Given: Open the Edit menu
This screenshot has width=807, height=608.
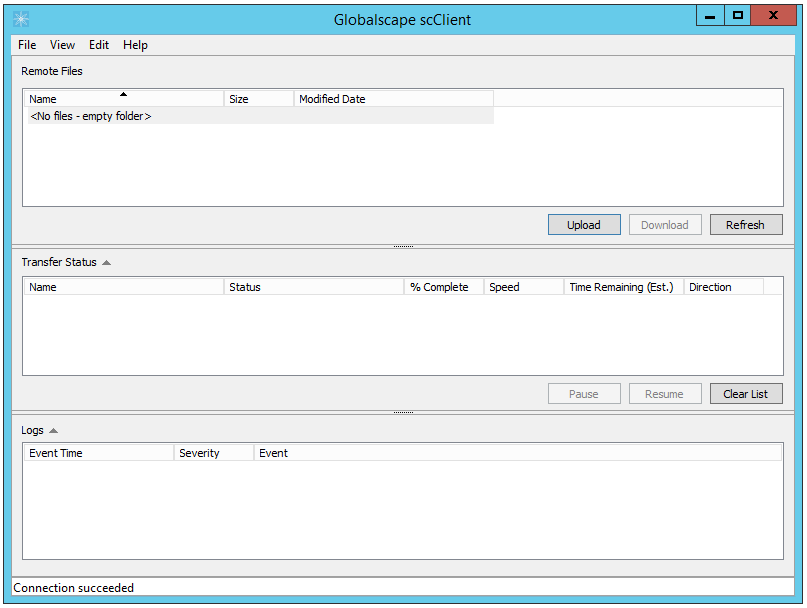Looking at the screenshot, I should click(x=99, y=45).
